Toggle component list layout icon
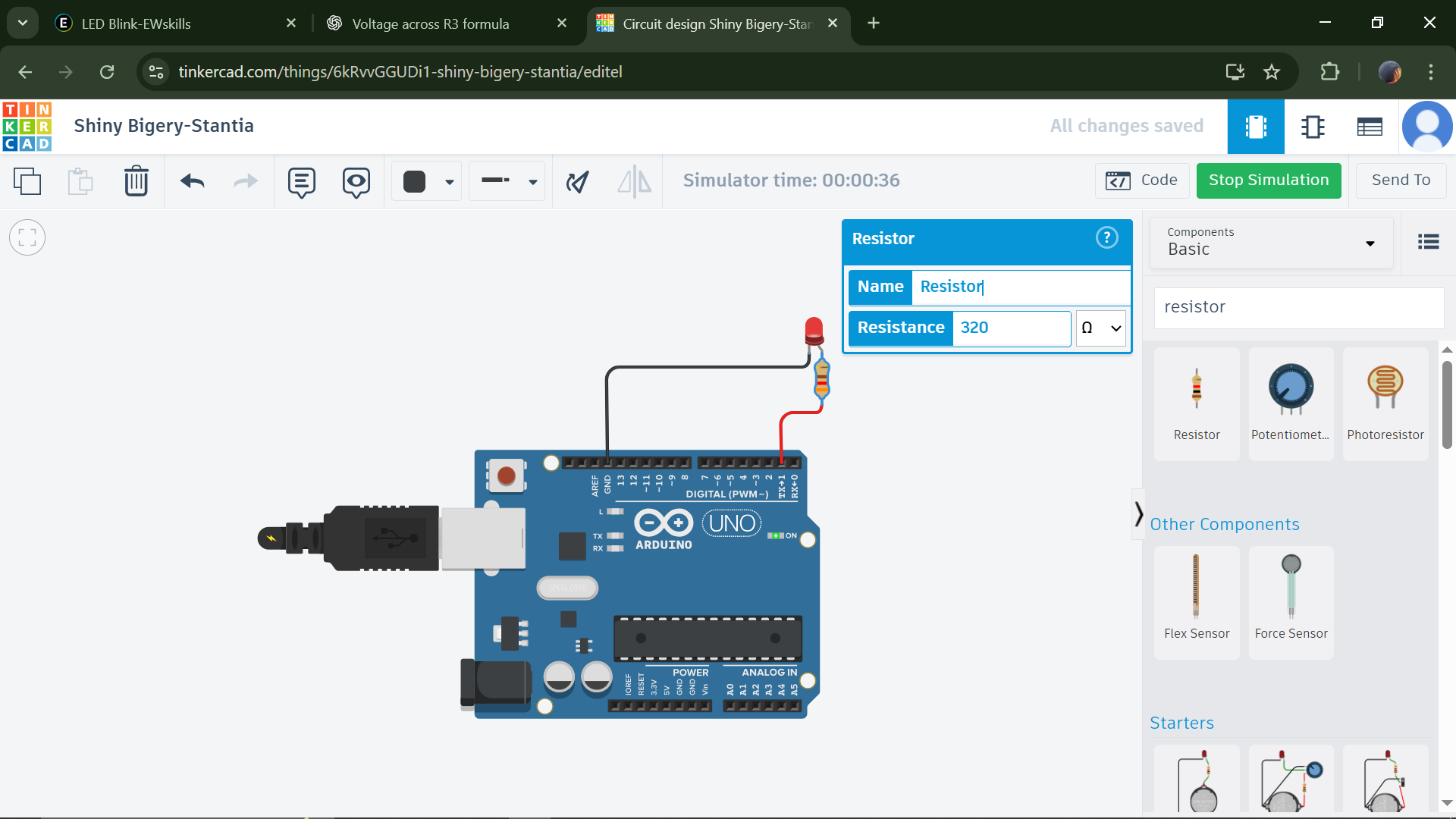The image size is (1456, 819). click(x=1429, y=242)
